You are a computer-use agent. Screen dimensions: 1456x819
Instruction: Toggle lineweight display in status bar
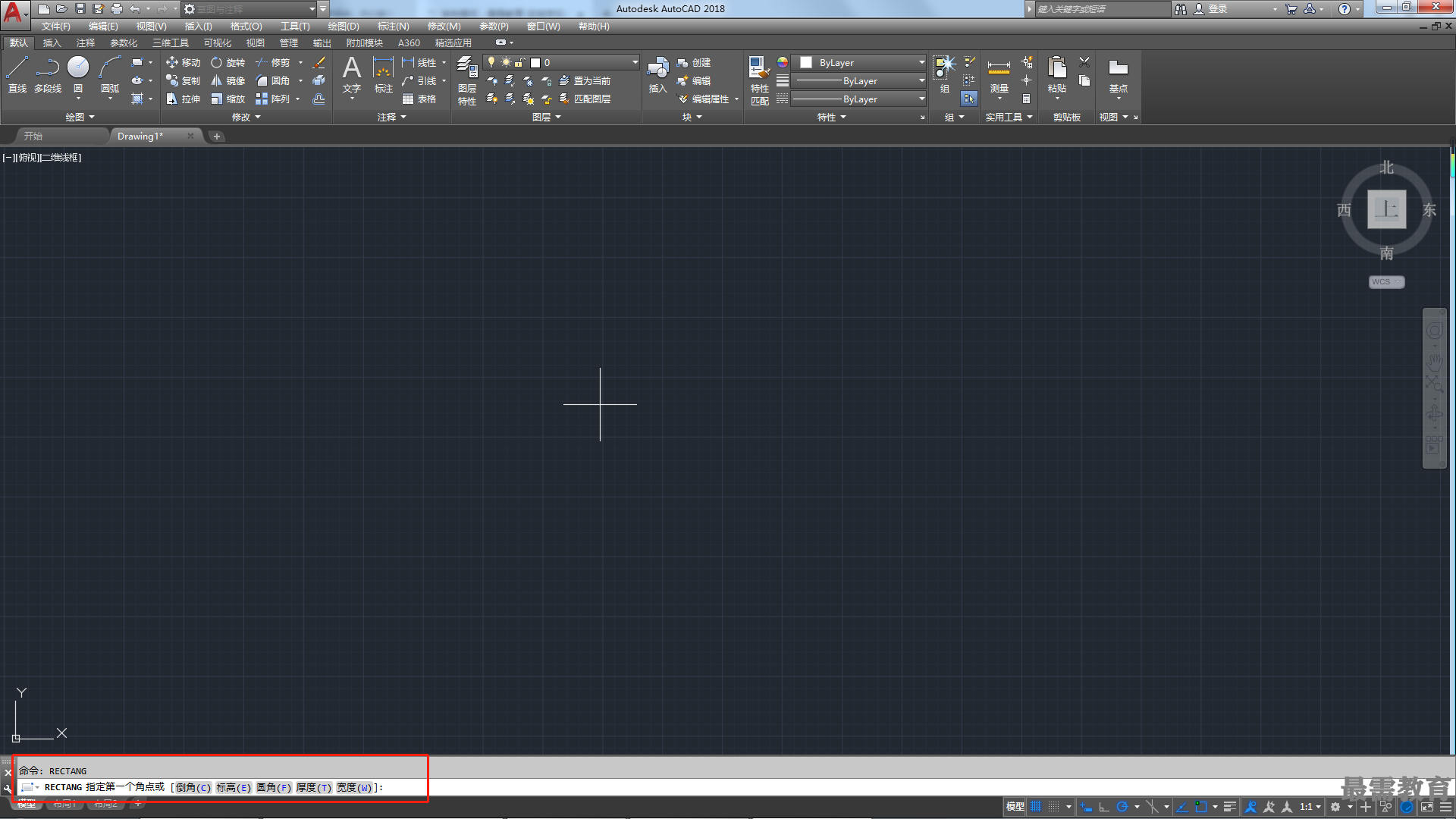click(x=1230, y=807)
